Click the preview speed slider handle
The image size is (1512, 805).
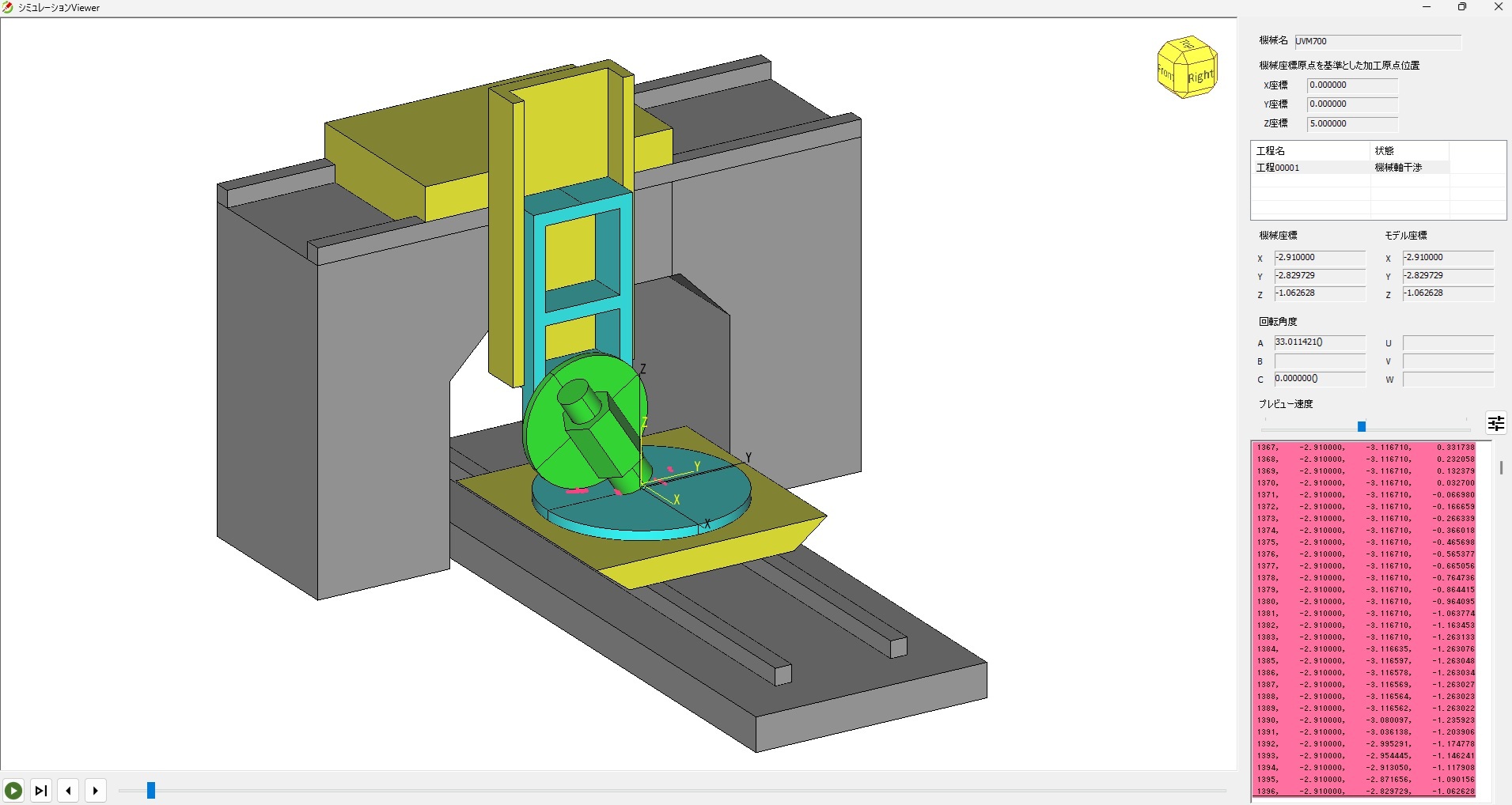tap(1362, 426)
